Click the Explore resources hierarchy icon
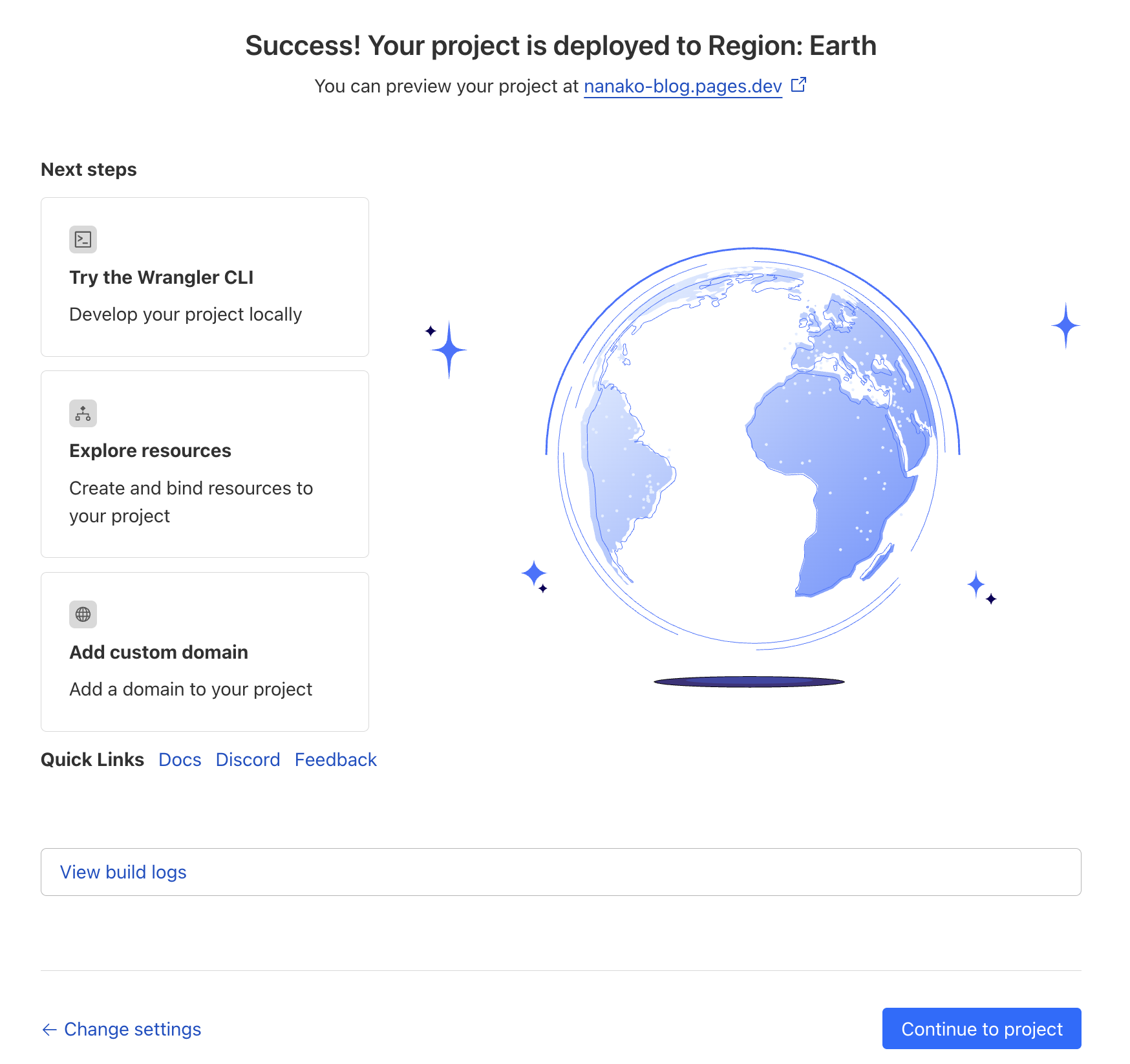Screen dimensions: 1130x1064 (x=83, y=414)
